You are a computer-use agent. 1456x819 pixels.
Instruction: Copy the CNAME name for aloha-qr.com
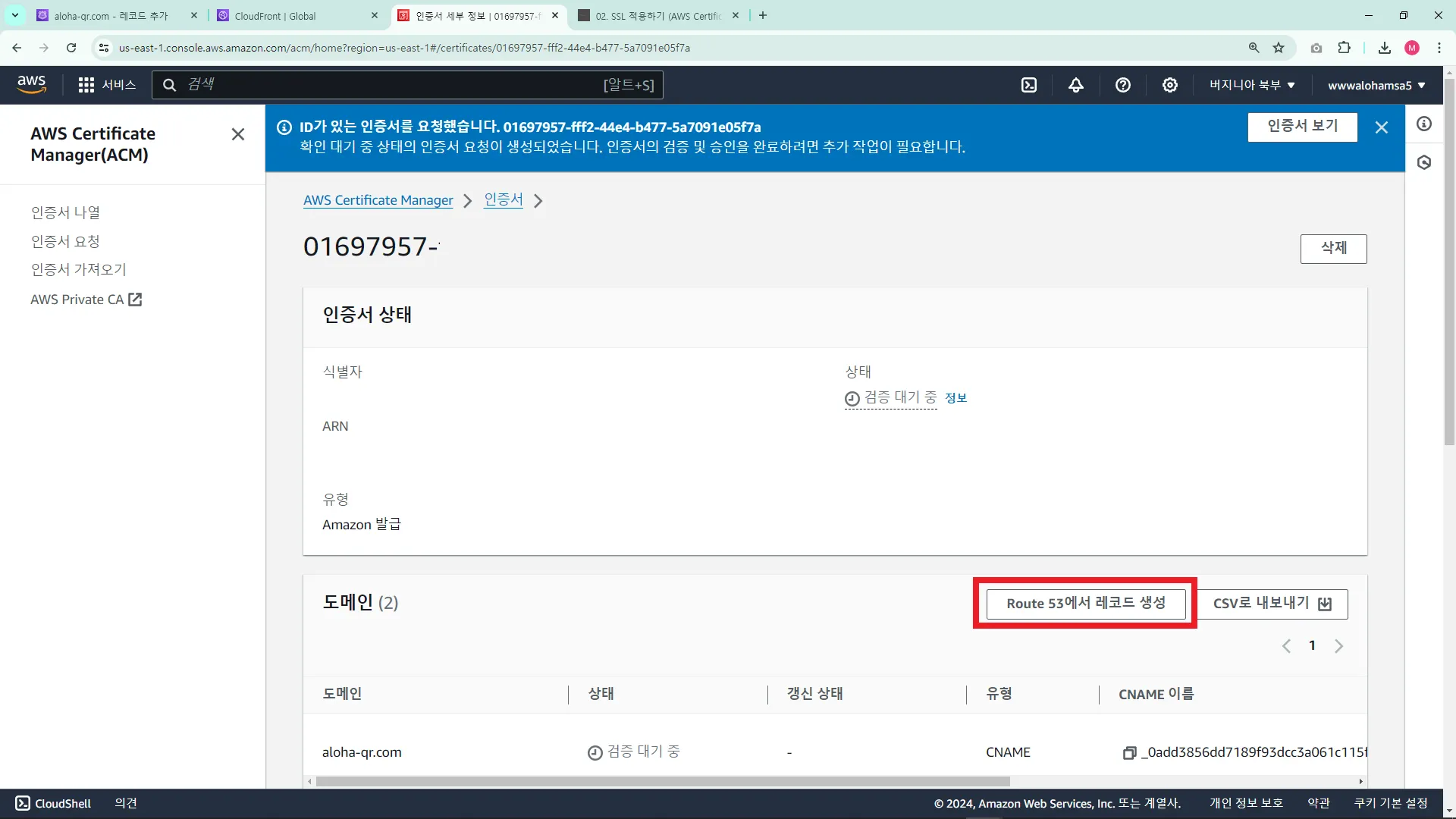click(x=1129, y=752)
